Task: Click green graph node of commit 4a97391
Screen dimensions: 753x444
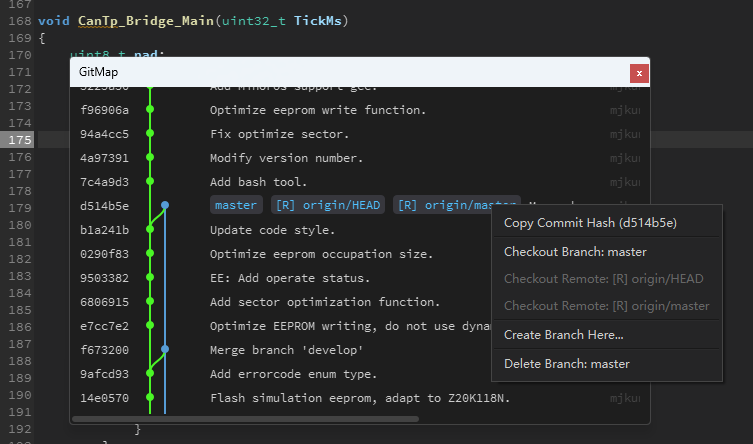Action: 150,157
